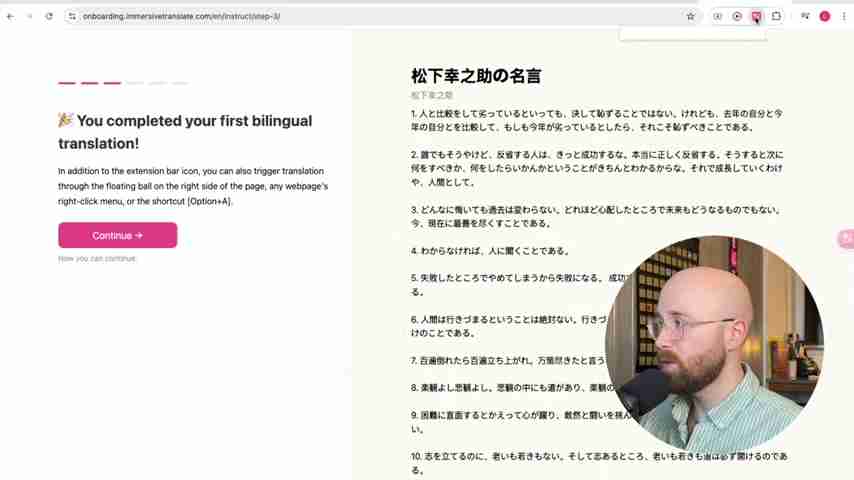Click the grey 松下幸之助 subtitle
This screenshot has height=480, width=854.
coord(432,95)
